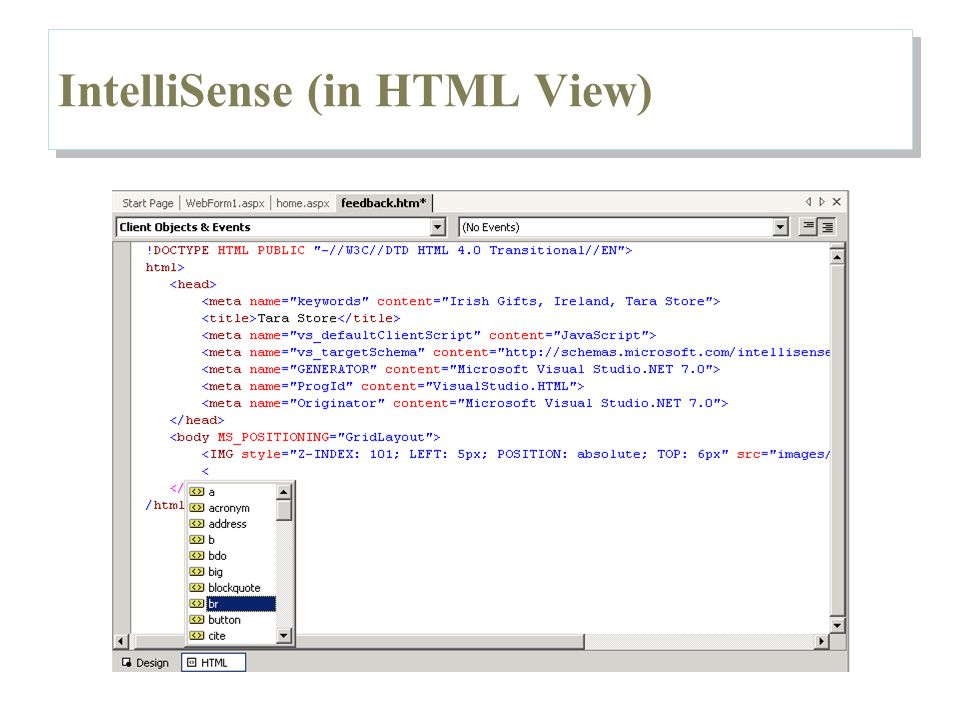This screenshot has height=720, width=960.
Task: Expand the Client Objects & Events dropdown
Action: [437, 227]
